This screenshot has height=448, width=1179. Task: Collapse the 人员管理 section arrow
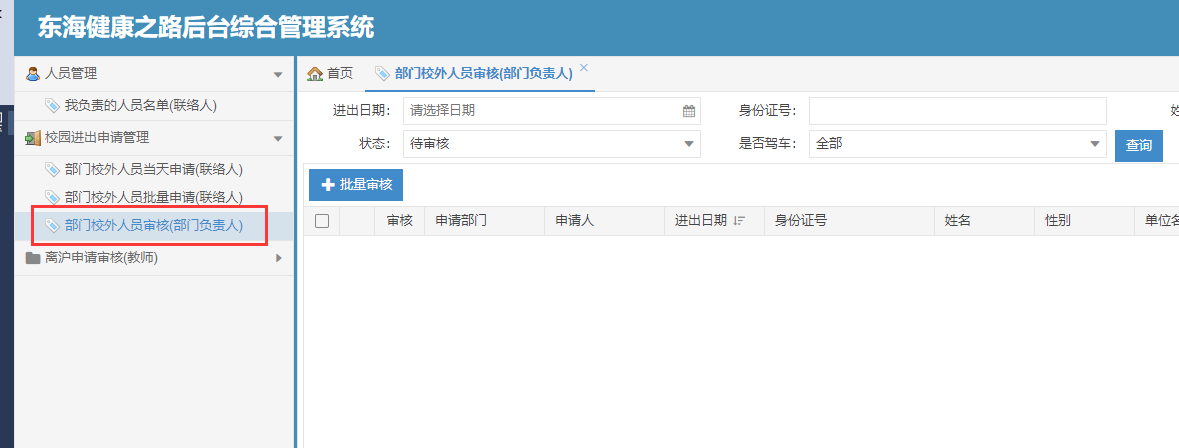(x=278, y=75)
